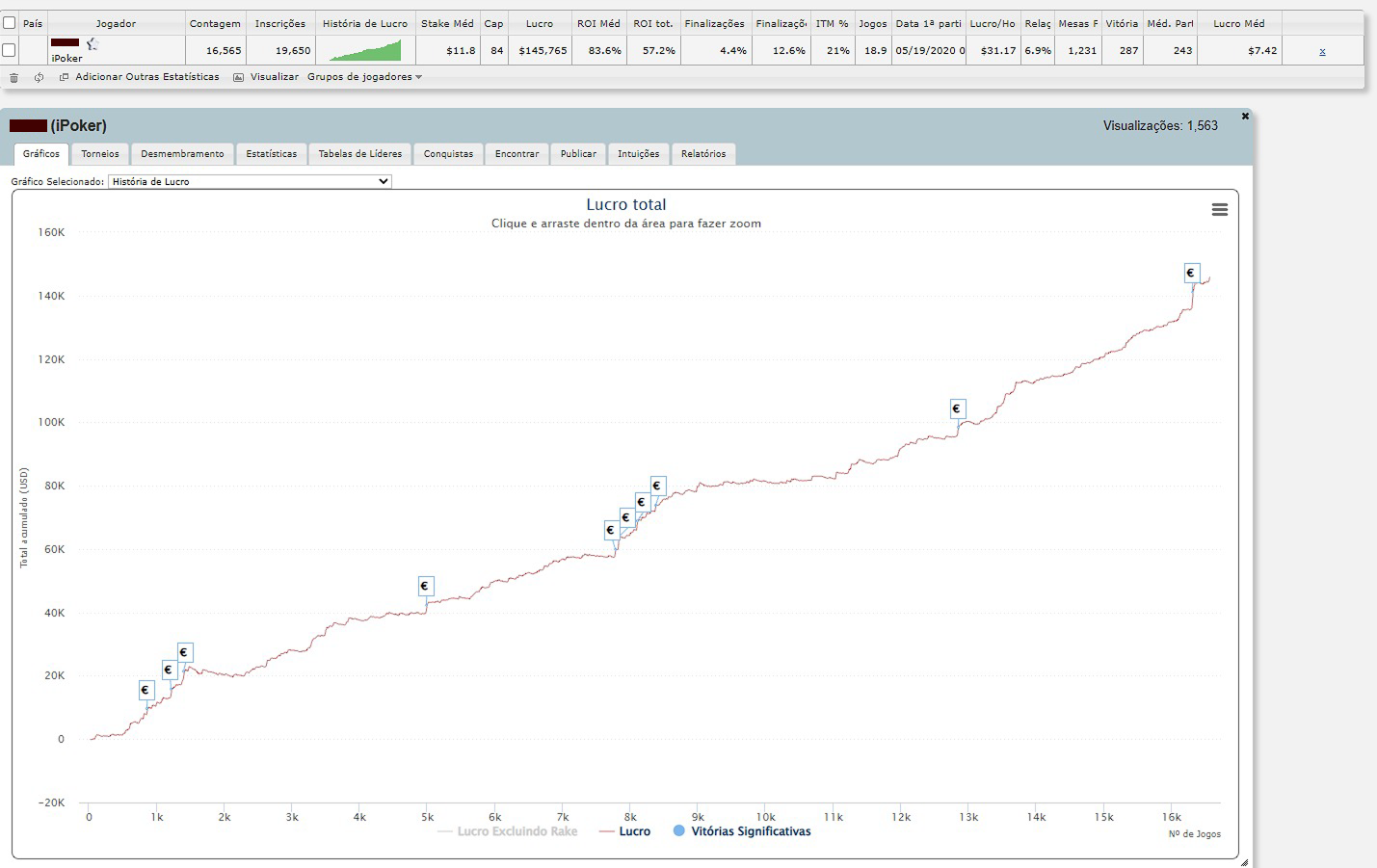The width and height of the screenshot is (1377, 868).
Task: Open the Gráfico Selecionado dropdown
Action: tap(250, 181)
